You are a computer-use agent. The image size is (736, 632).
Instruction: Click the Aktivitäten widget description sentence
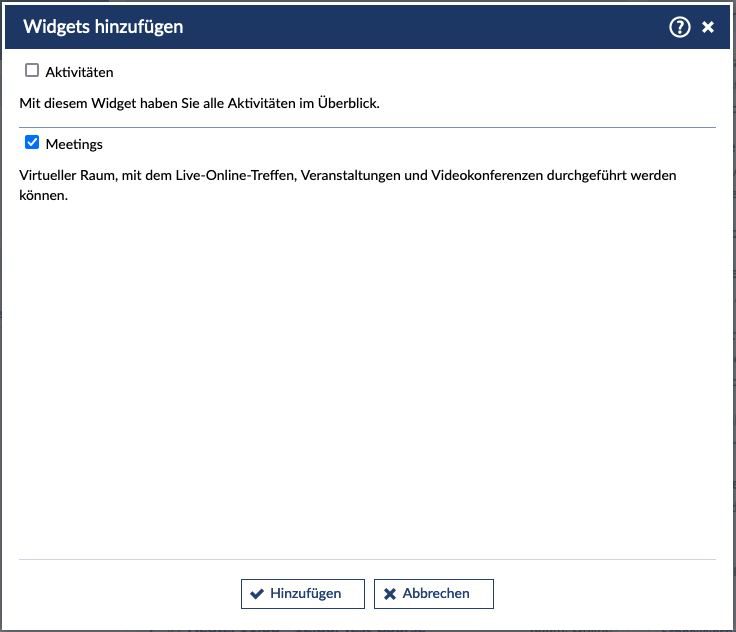[x=200, y=102]
